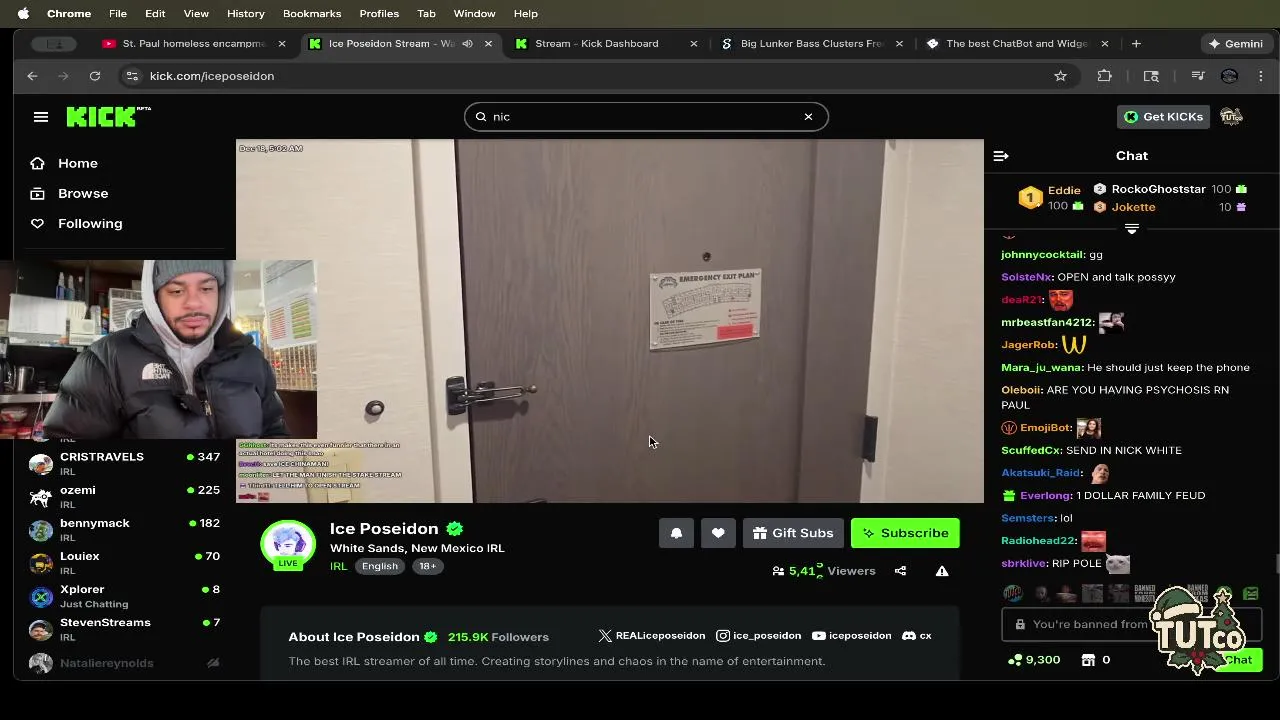The height and width of the screenshot is (720, 1280).
Task: Toggle notification bell for Ice Poseidon
Action: (676, 533)
